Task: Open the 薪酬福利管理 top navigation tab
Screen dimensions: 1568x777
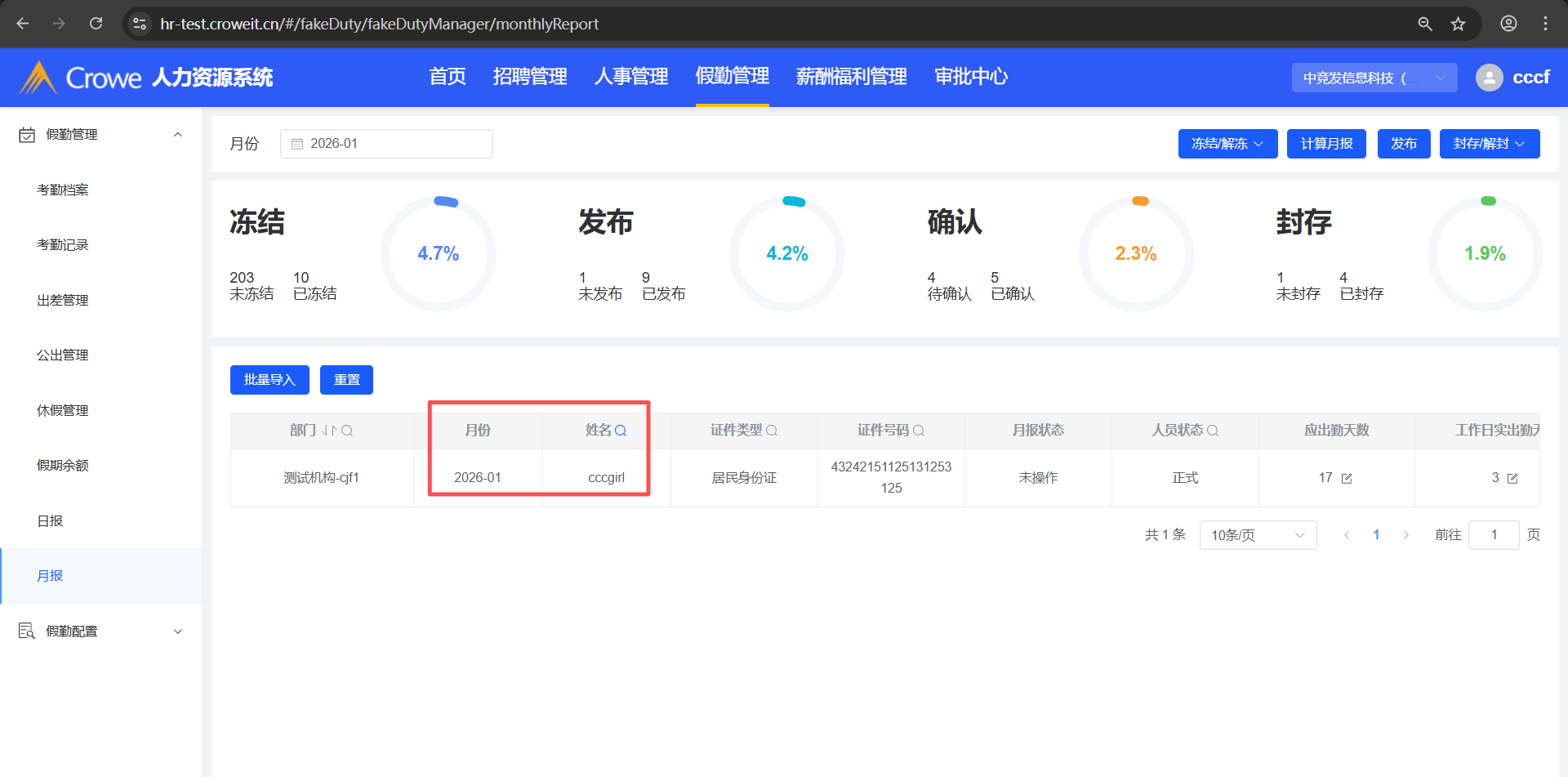Action: click(x=851, y=77)
